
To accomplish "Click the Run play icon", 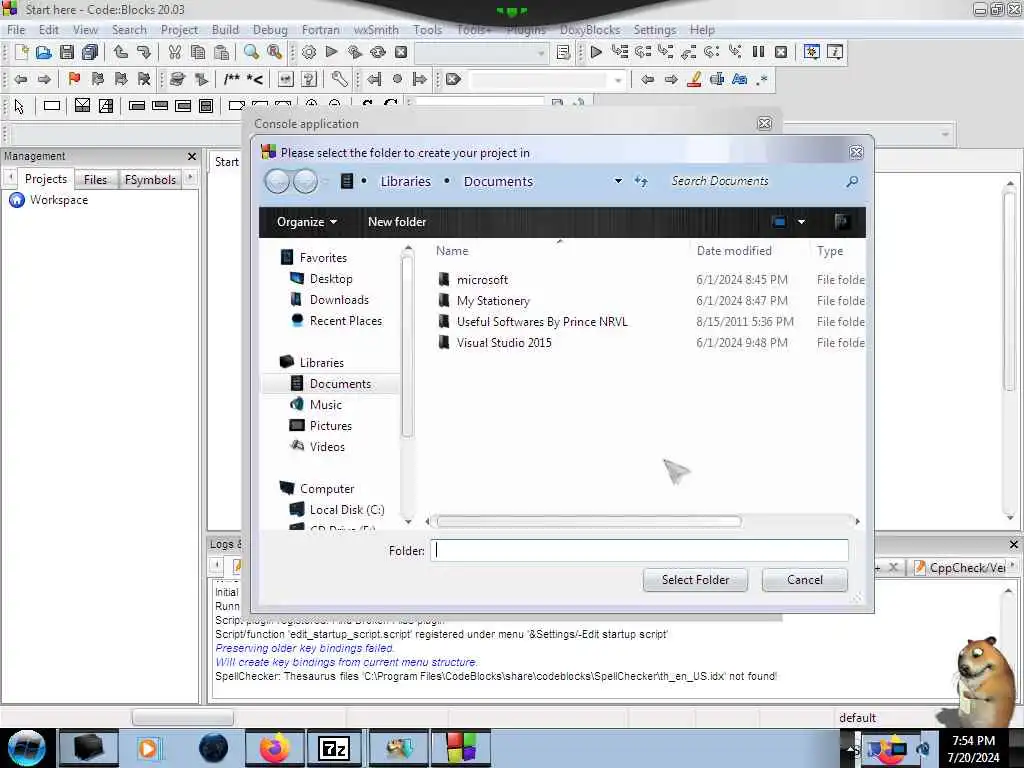I will [332, 52].
